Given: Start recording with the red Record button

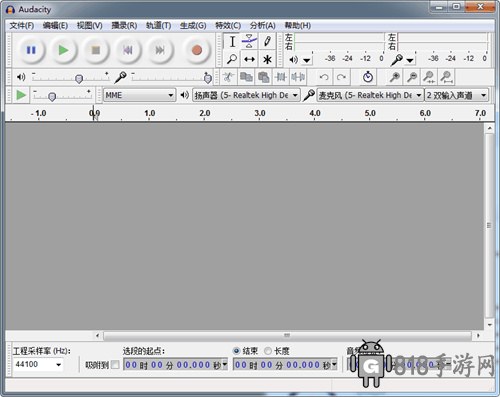Looking at the screenshot, I should (x=197, y=50).
